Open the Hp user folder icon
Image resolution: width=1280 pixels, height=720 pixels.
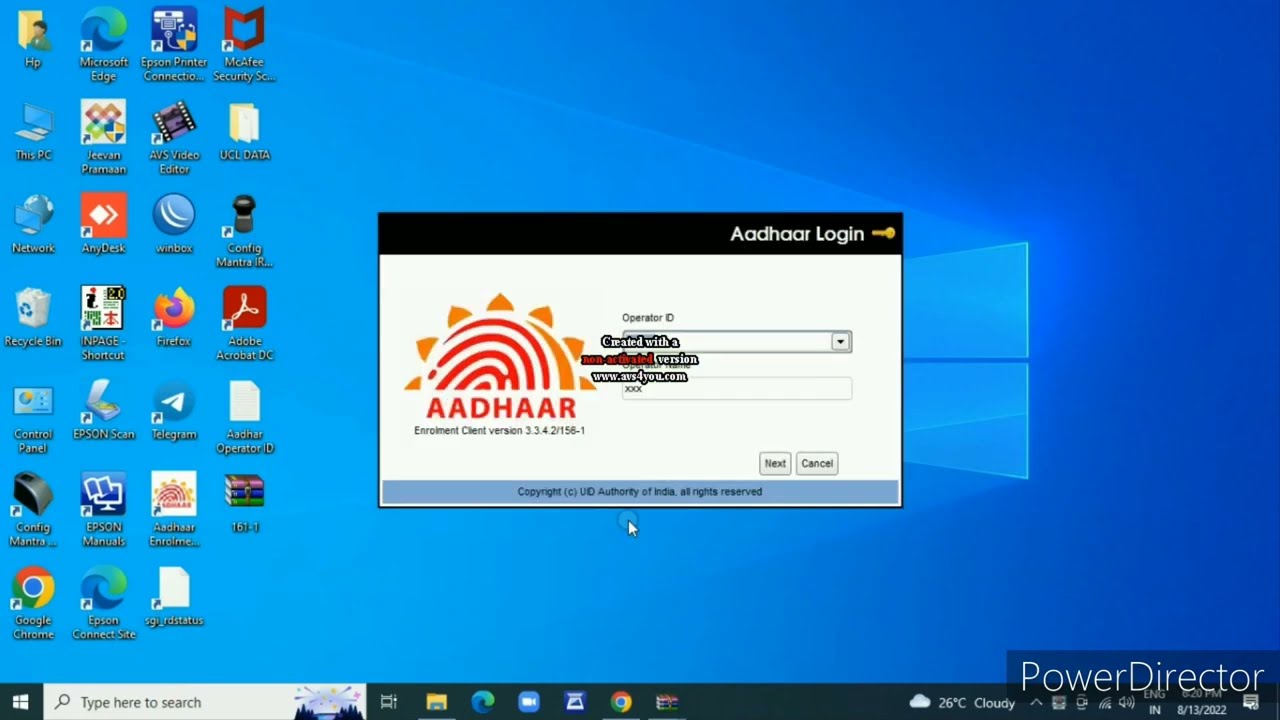point(33,39)
